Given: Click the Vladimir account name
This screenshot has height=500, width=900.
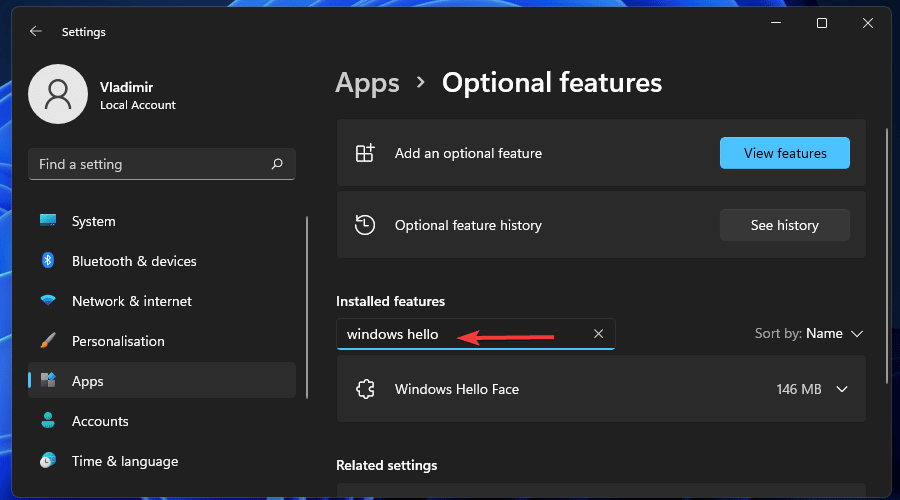Looking at the screenshot, I should point(126,87).
